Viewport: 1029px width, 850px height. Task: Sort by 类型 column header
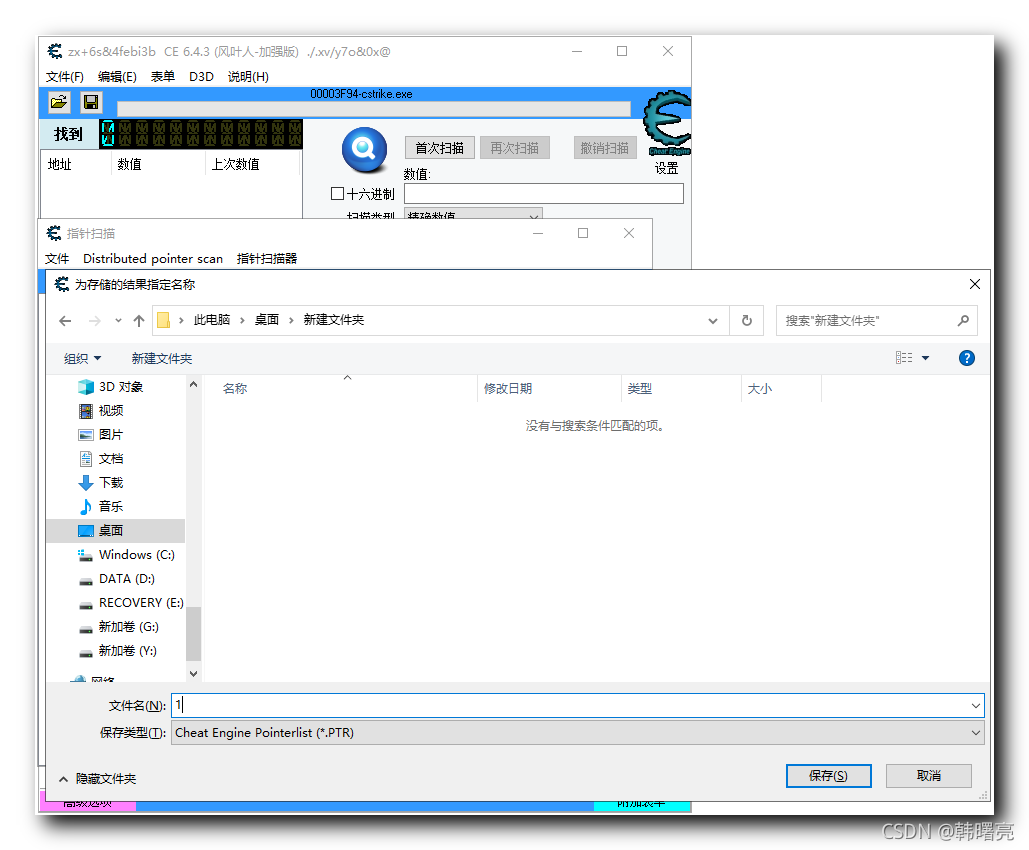(640, 389)
